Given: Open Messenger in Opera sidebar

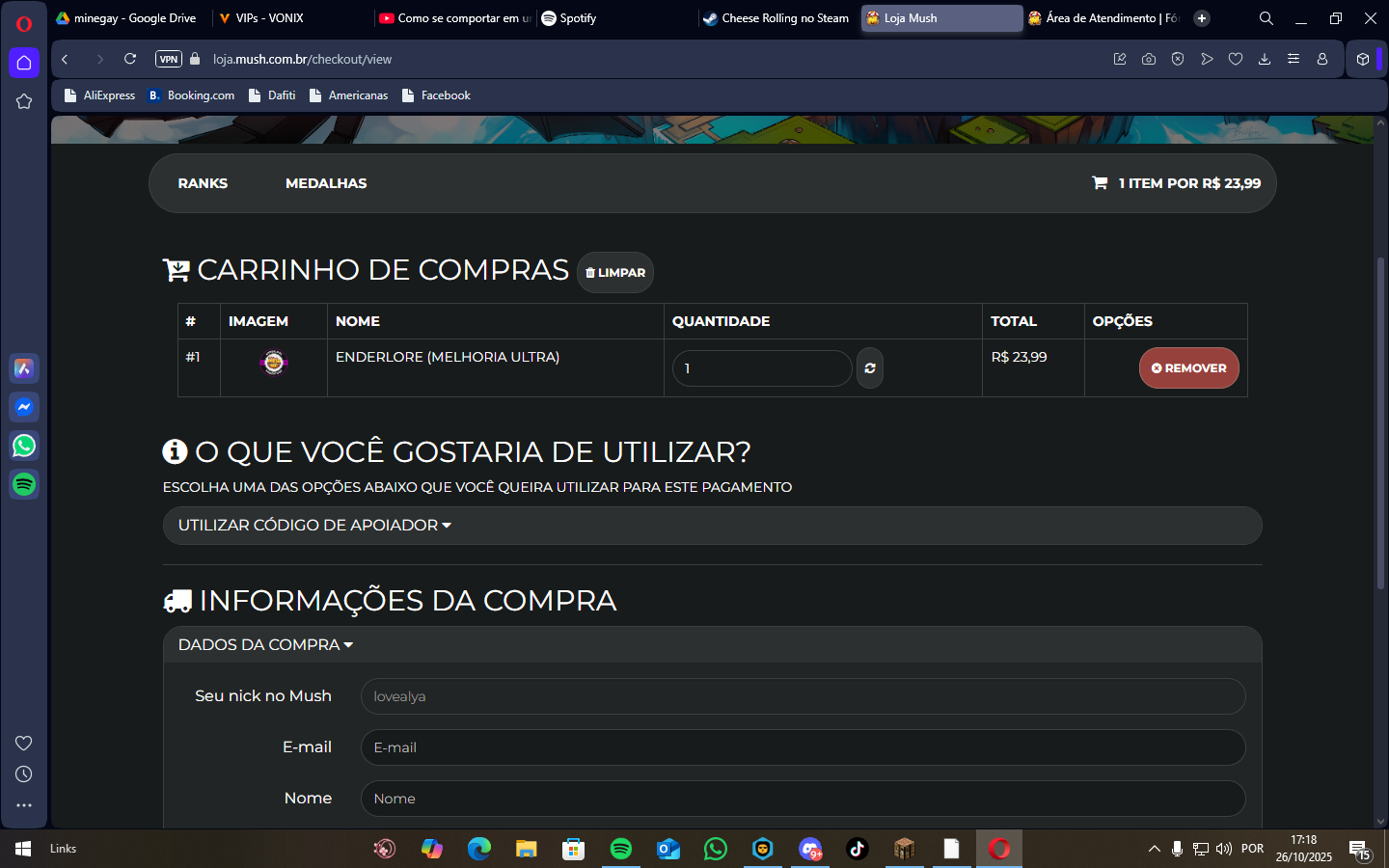Looking at the screenshot, I should click(x=24, y=407).
